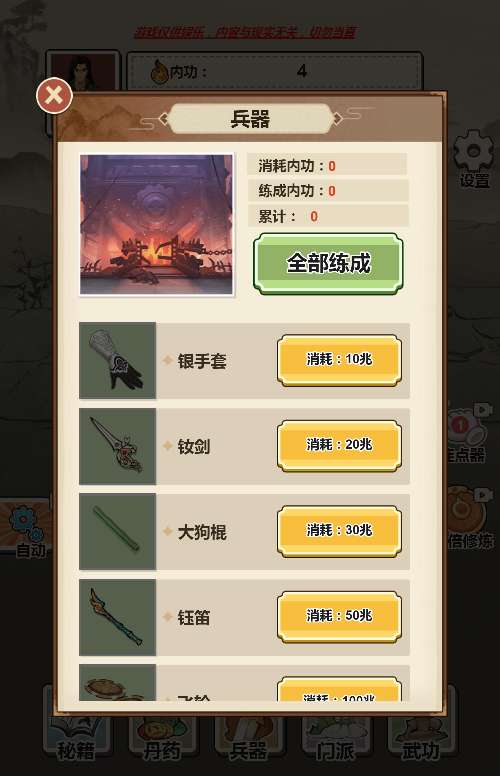The image size is (500, 776).
Task: Craft 钰笛 costing 50兆
Action: (x=339, y=617)
